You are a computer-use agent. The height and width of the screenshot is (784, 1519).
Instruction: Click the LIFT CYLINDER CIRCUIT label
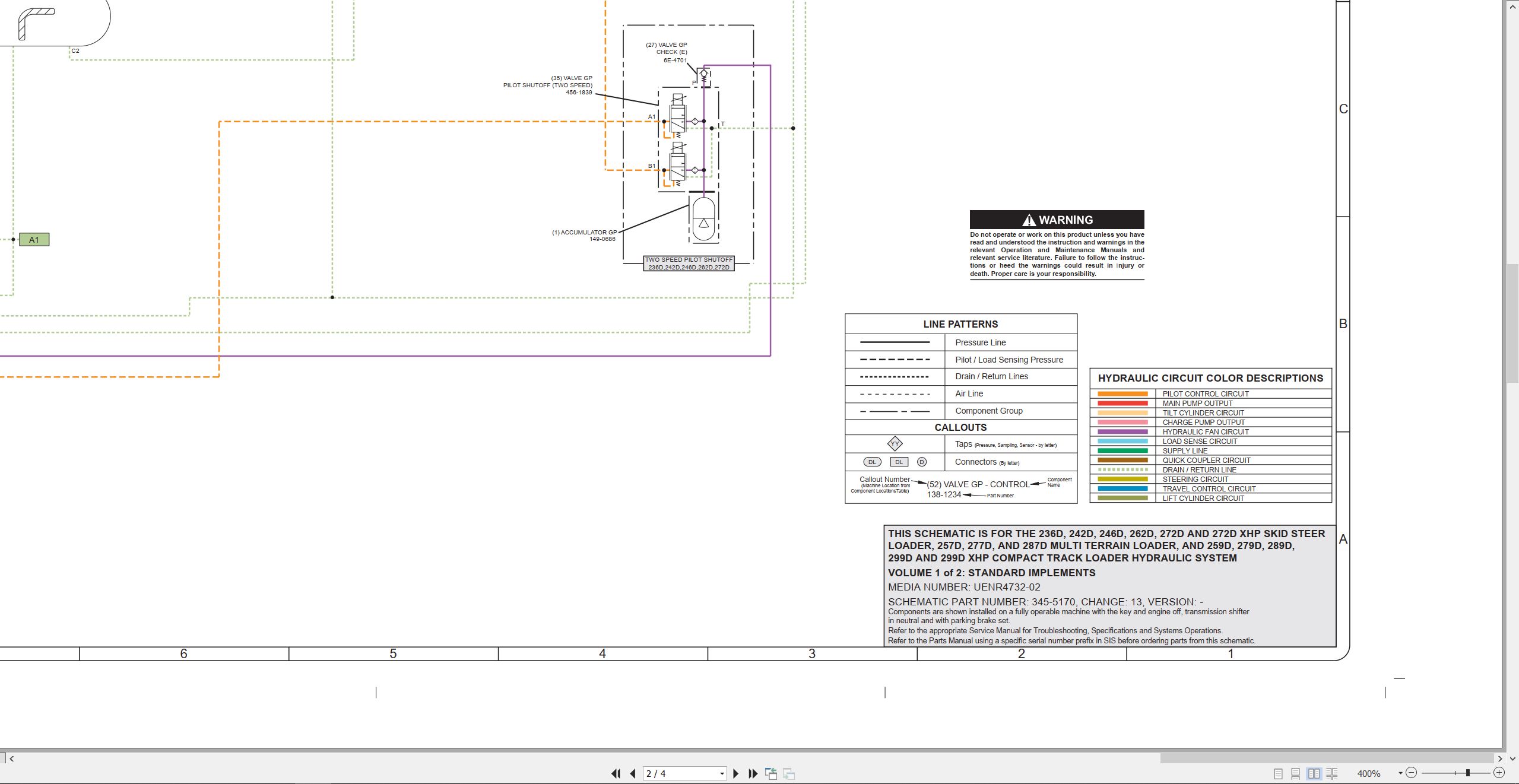(x=1203, y=499)
